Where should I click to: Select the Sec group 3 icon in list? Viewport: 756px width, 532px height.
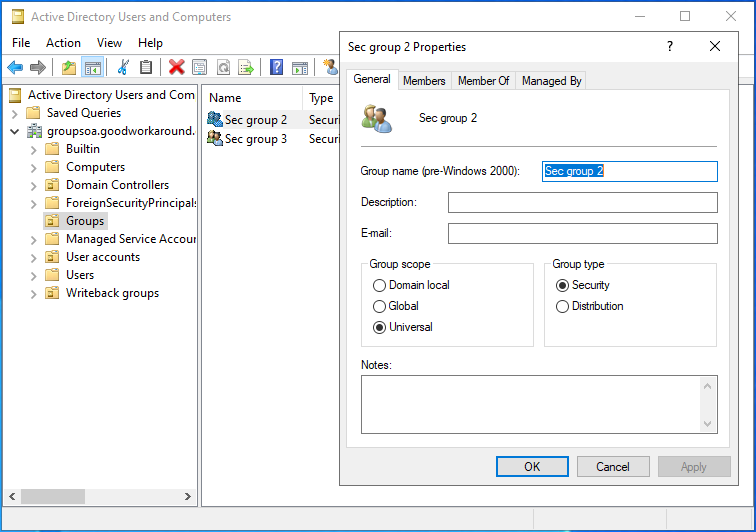point(214,139)
